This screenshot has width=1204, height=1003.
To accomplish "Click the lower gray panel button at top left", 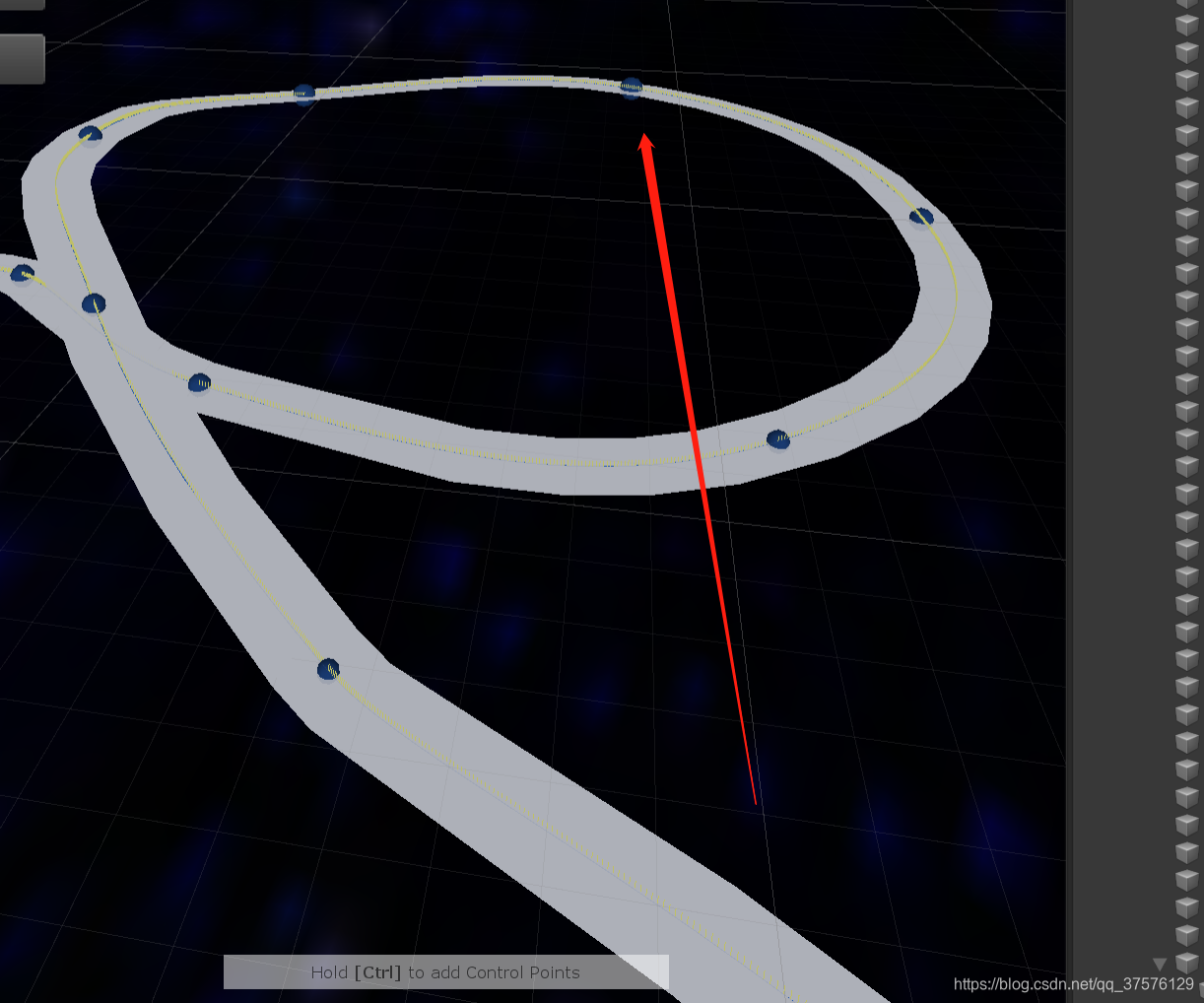I will 22,57.
